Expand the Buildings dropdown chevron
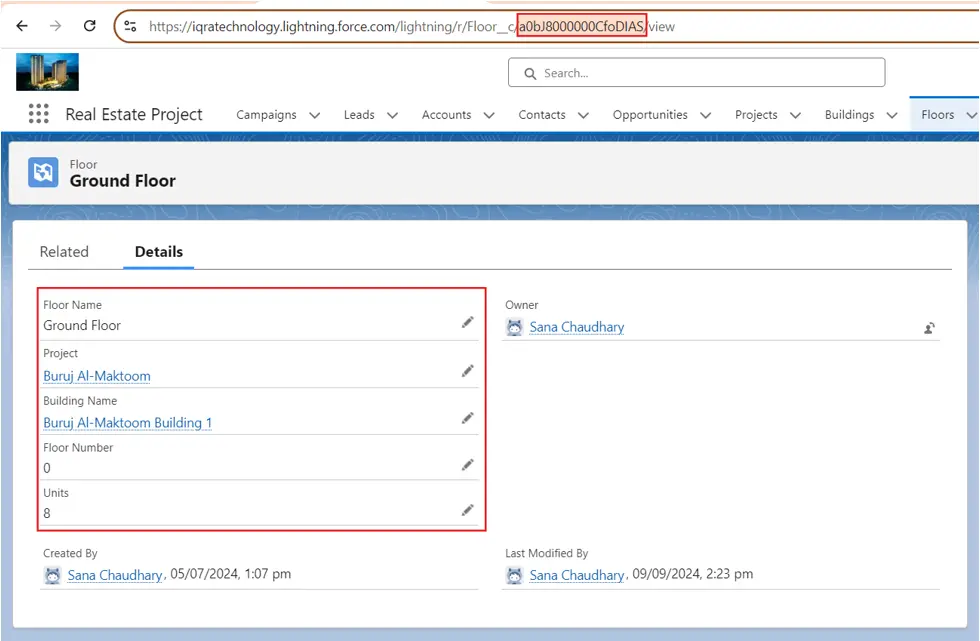980x641 pixels. coord(892,116)
